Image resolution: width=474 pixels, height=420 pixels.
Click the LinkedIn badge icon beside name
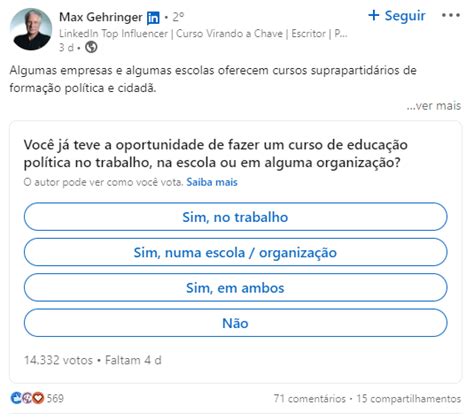pos(153,18)
